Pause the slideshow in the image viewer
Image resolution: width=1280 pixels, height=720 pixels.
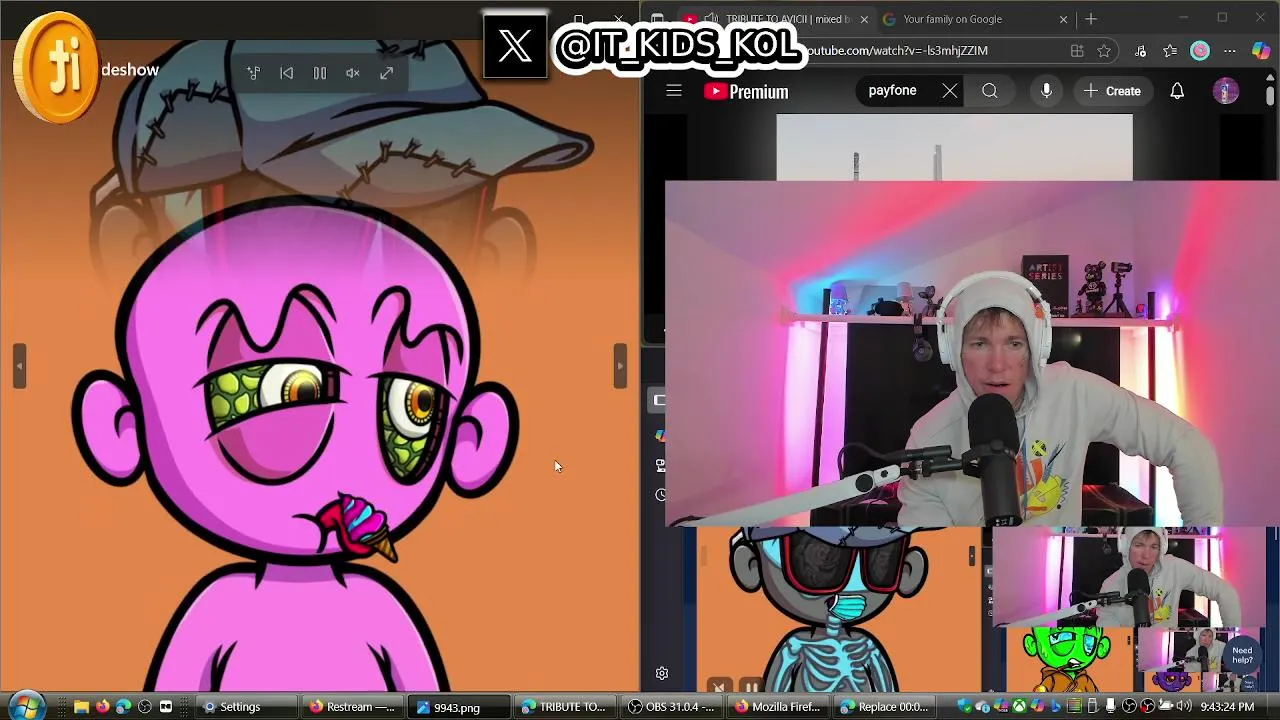(x=319, y=73)
